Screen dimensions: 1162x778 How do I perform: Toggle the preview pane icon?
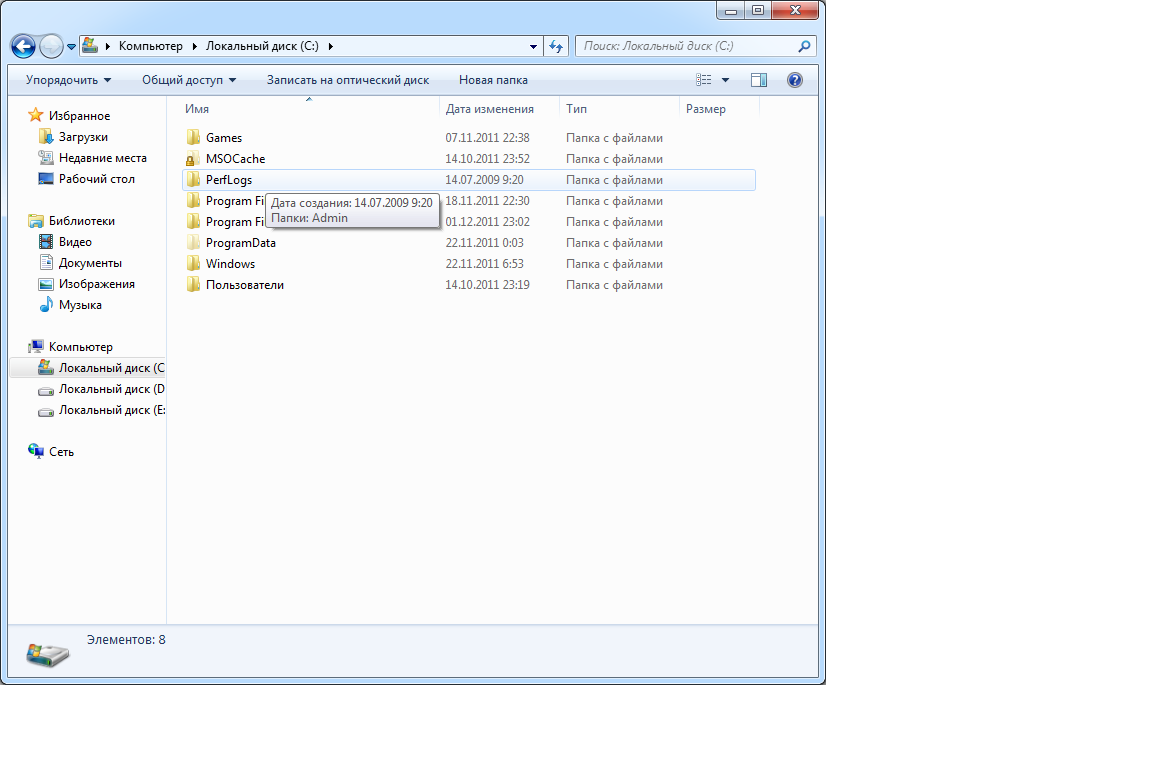(x=759, y=80)
